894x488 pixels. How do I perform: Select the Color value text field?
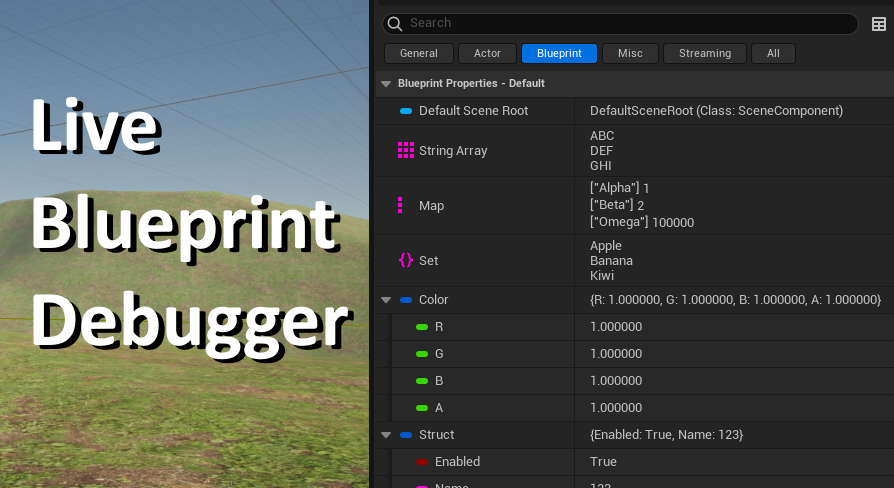click(734, 300)
